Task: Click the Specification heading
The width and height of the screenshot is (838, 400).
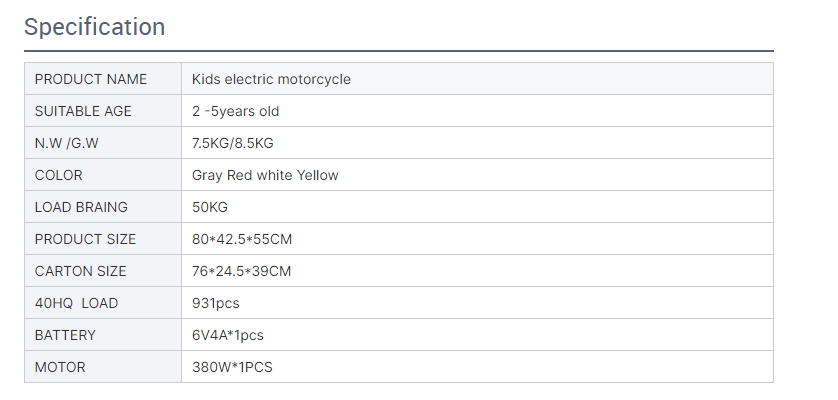Action: coord(94,27)
